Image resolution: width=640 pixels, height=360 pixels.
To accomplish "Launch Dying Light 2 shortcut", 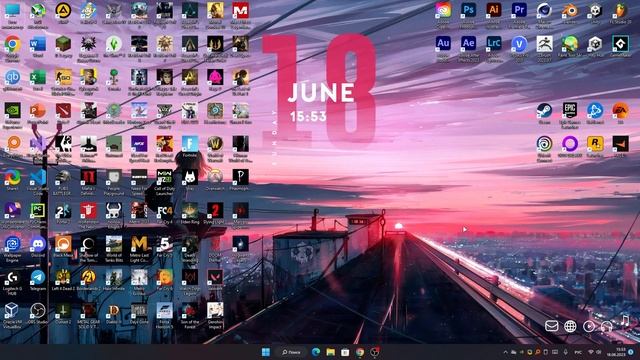I will pos(215,211).
